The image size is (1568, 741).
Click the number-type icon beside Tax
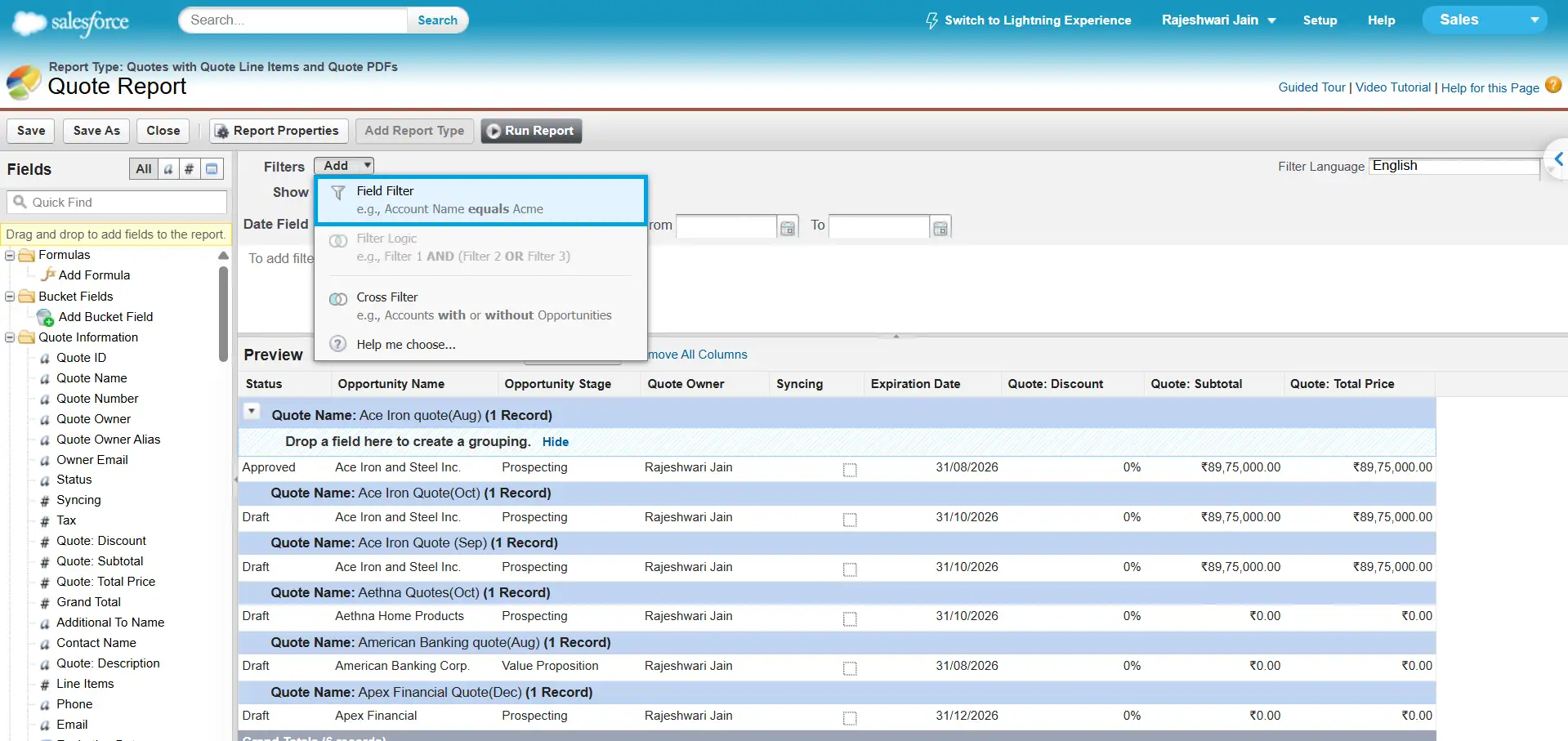(x=45, y=521)
